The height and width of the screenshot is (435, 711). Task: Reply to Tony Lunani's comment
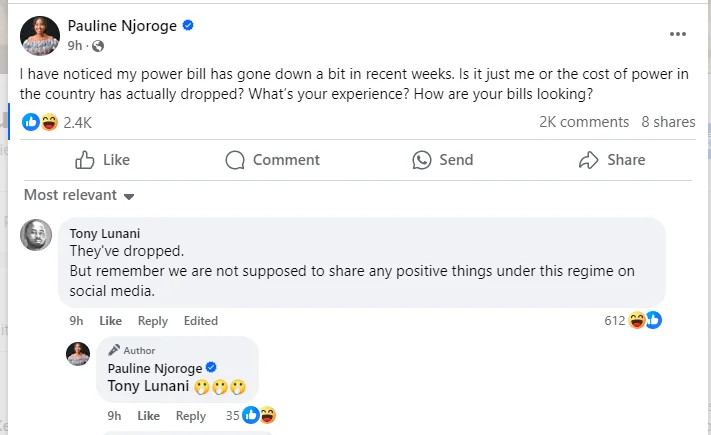(x=153, y=321)
